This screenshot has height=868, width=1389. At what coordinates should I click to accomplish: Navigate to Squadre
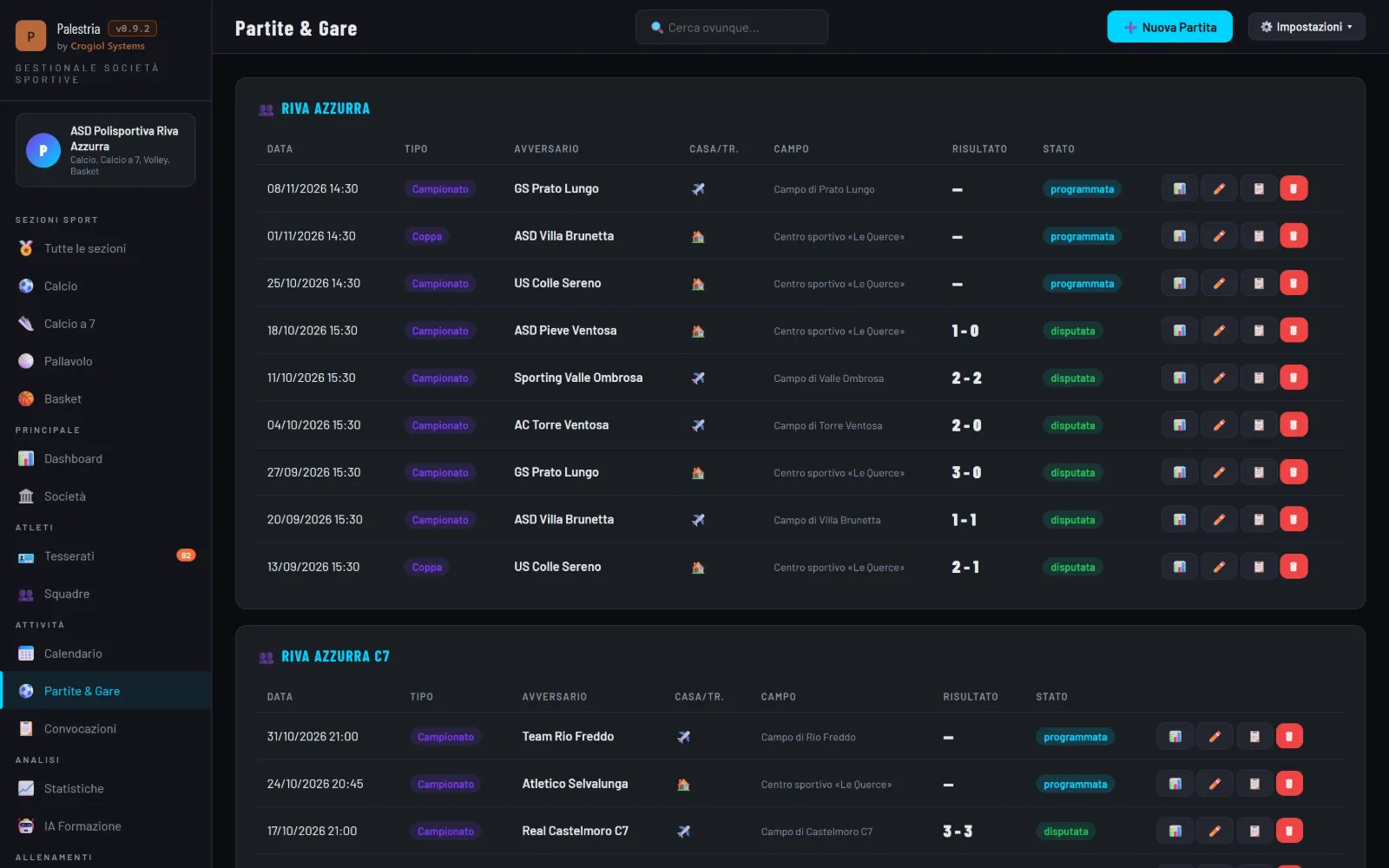click(106, 594)
